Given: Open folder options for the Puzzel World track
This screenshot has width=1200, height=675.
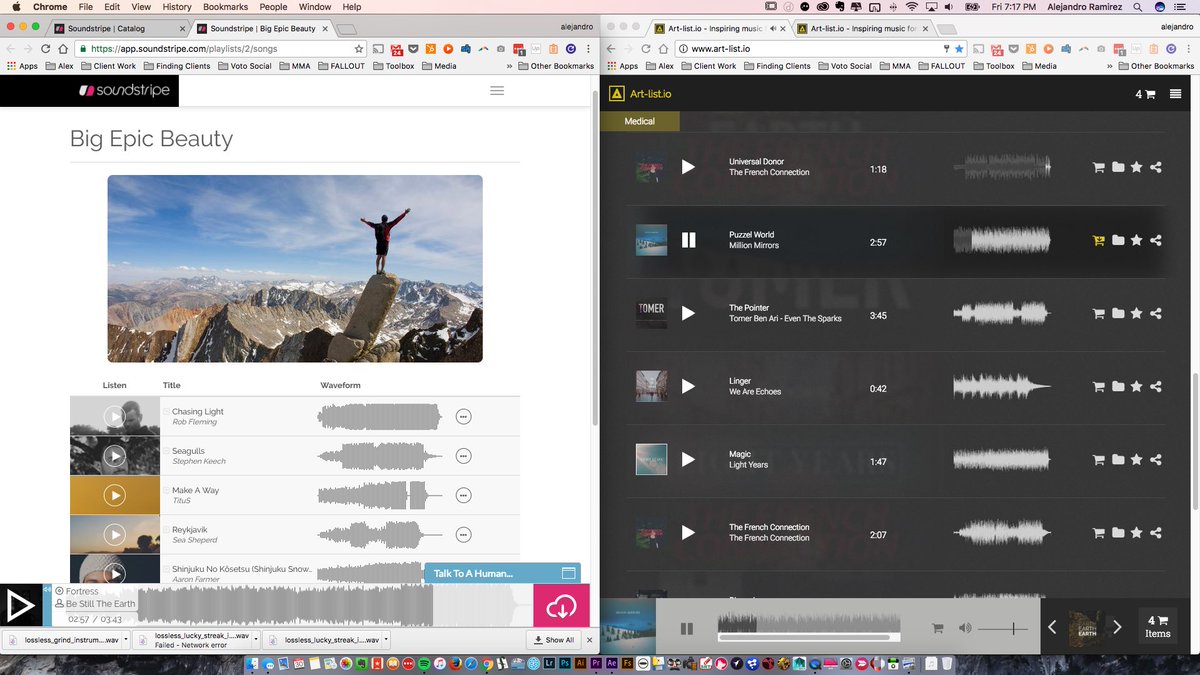Looking at the screenshot, I should tap(1118, 240).
